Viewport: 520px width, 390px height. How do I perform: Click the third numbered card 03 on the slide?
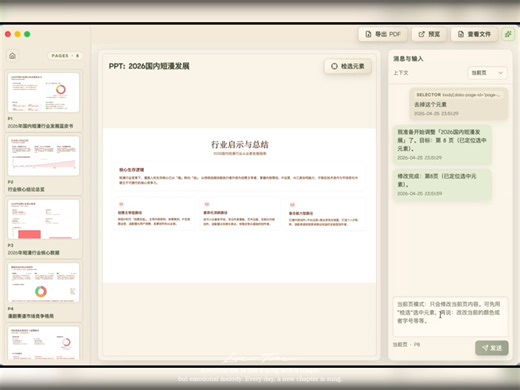(325, 214)
